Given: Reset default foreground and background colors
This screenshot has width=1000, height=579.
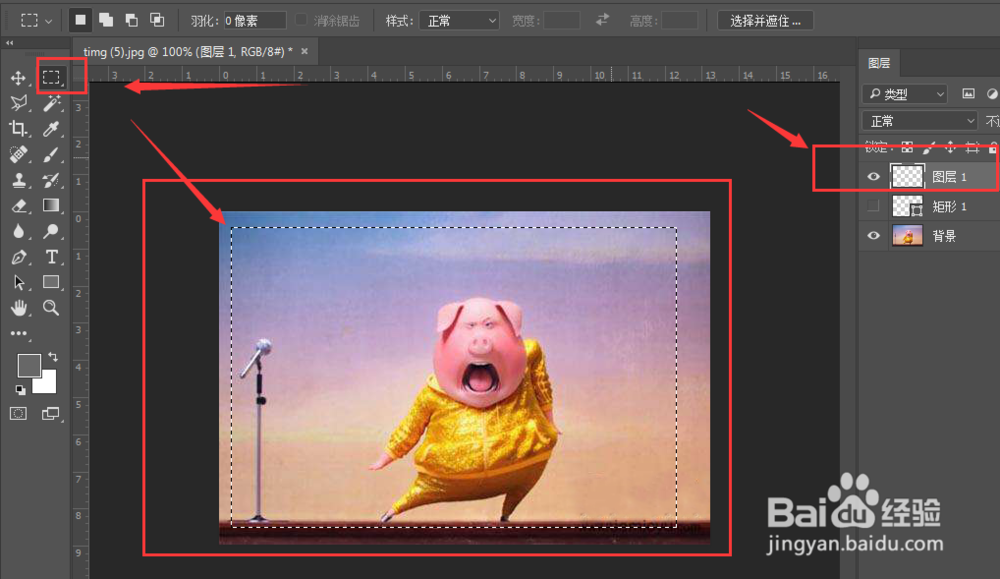Looking at the screenshot, I should click(20, 390).
